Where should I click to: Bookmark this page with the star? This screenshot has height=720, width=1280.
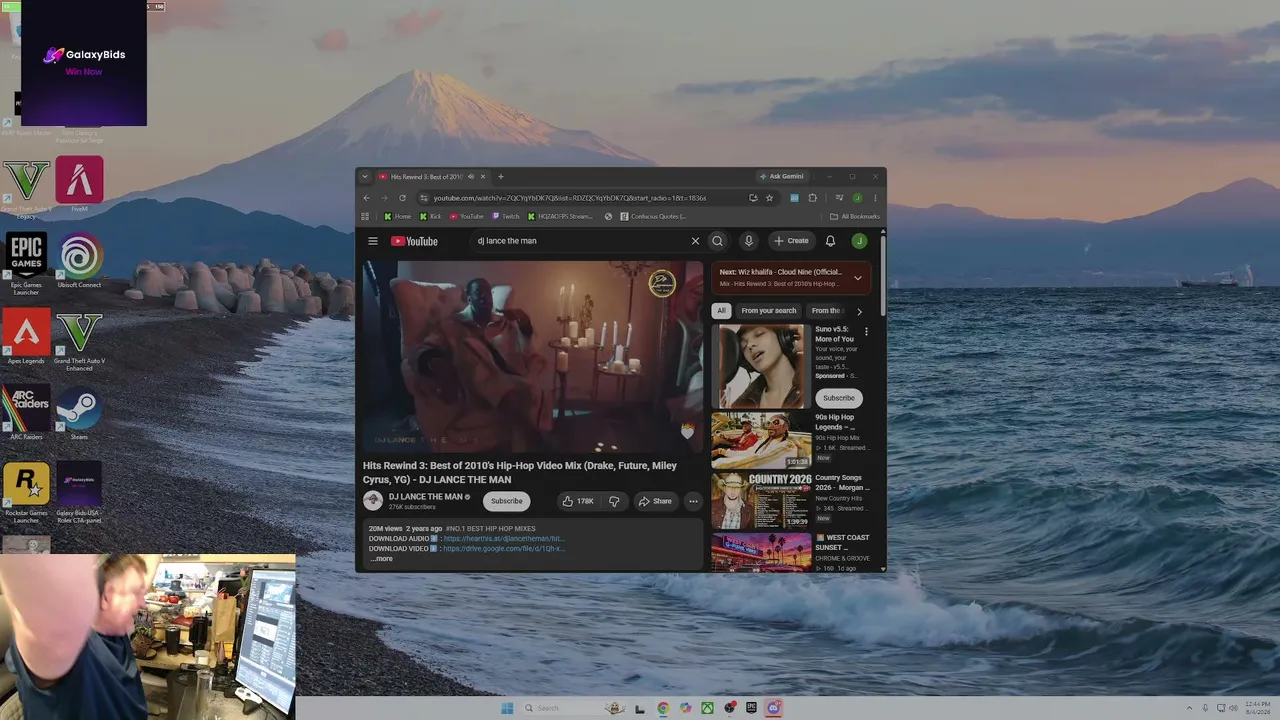coord(769,198)
